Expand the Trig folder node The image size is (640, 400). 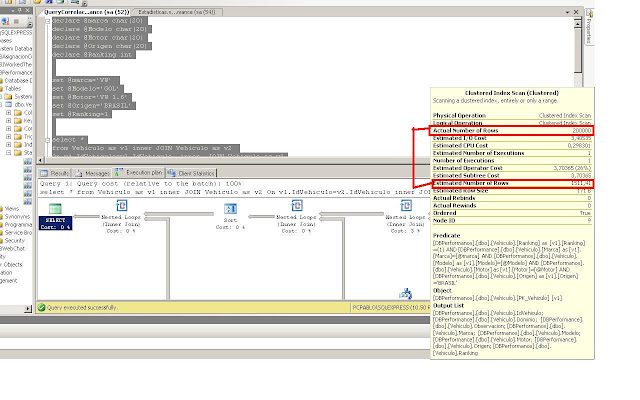coord(9,137)
